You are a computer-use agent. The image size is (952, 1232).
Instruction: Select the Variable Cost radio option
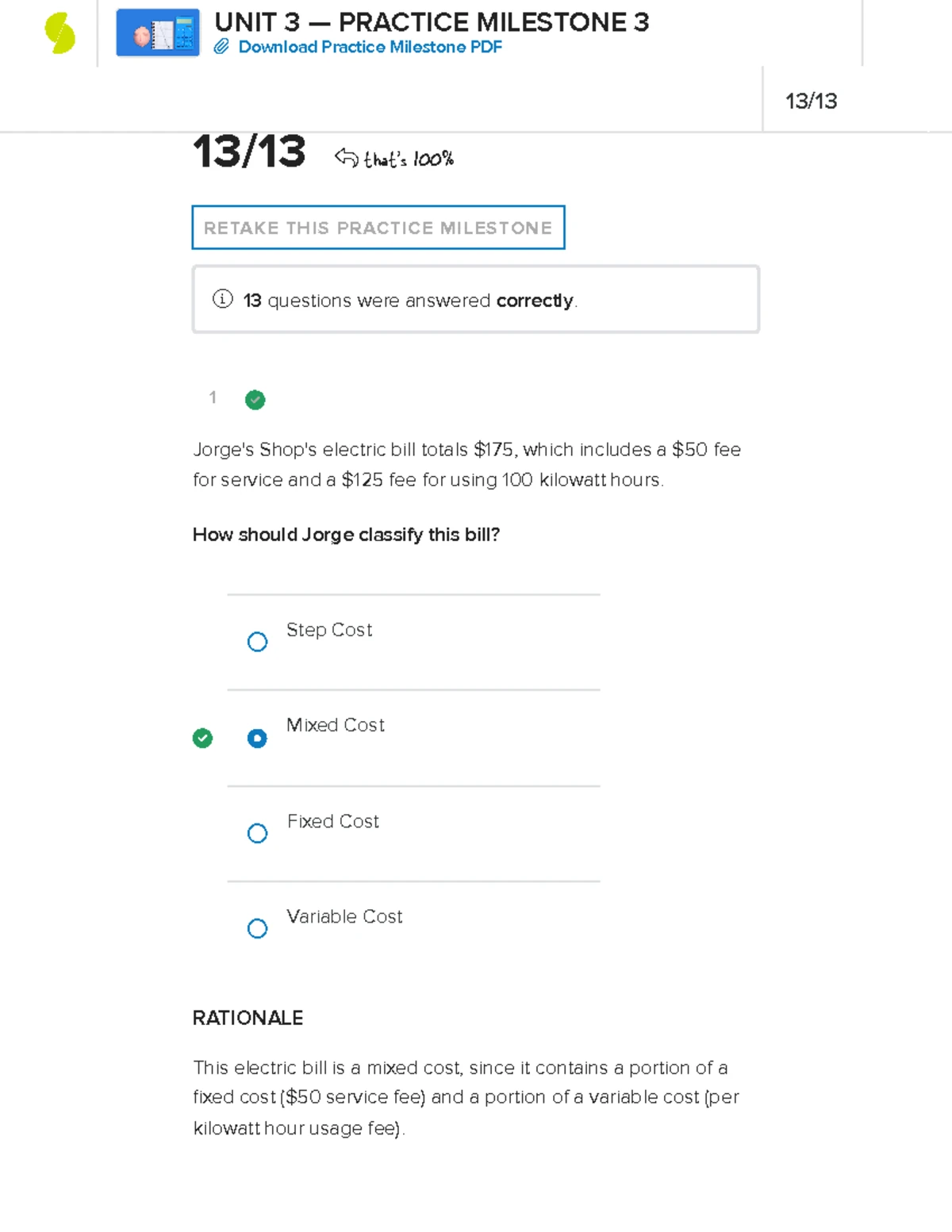coord(257,929)
